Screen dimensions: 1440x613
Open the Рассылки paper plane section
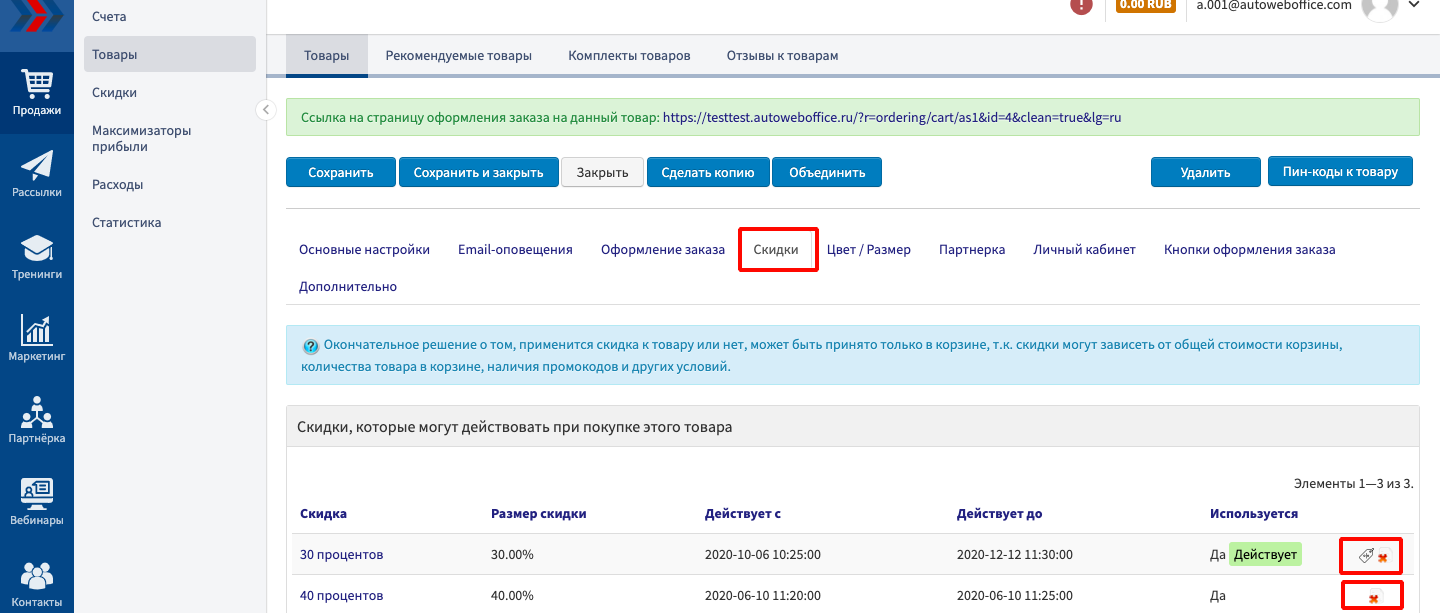pos(37,174)
